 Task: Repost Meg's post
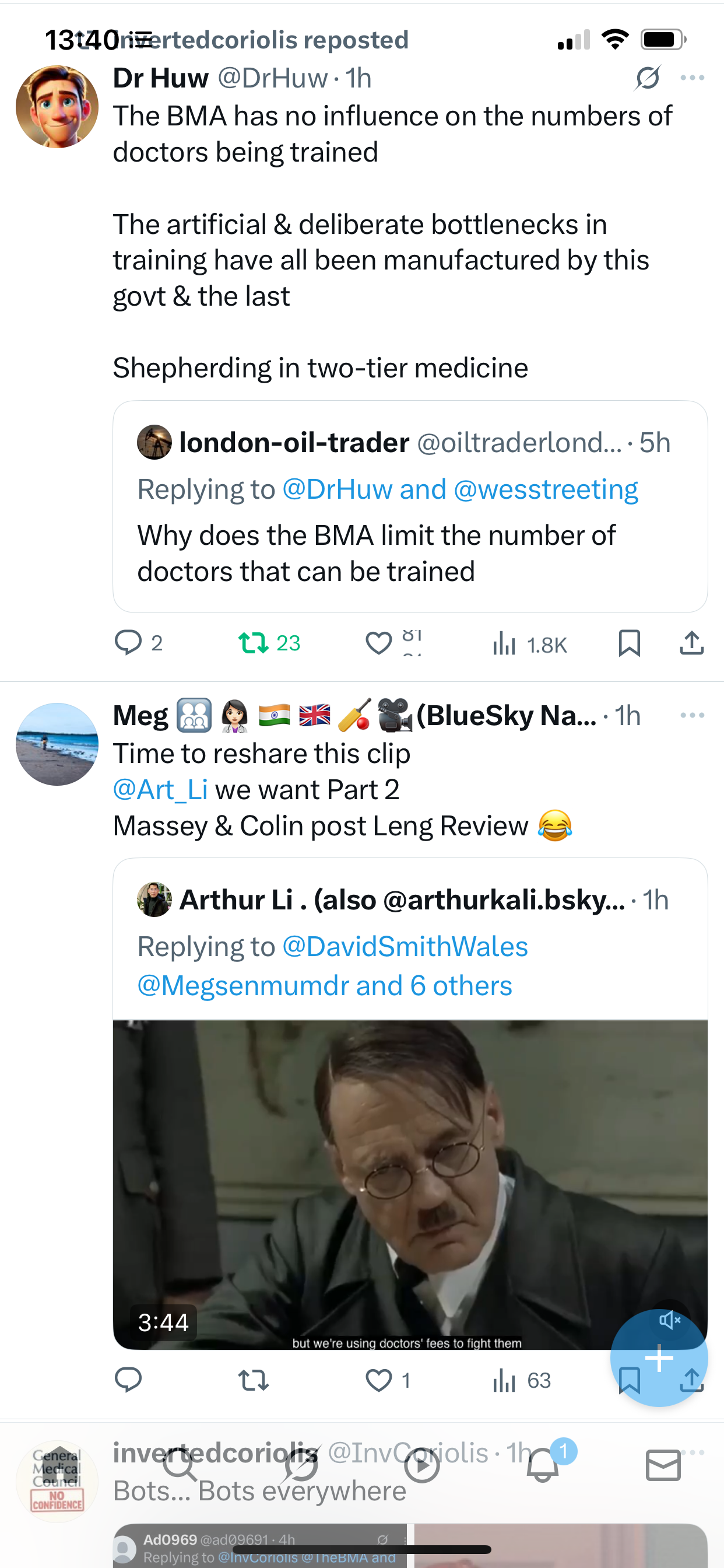coord(253,1380)
